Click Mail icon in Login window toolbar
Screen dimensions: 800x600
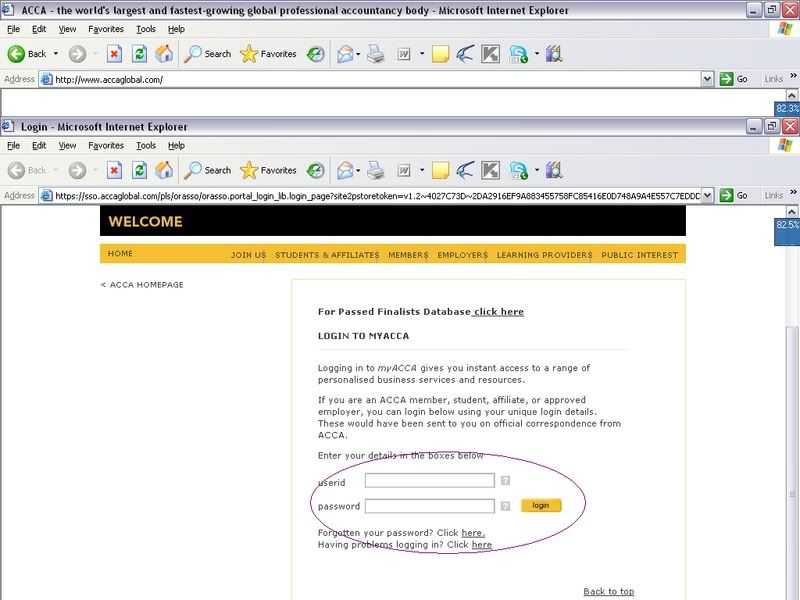[345, 170]
